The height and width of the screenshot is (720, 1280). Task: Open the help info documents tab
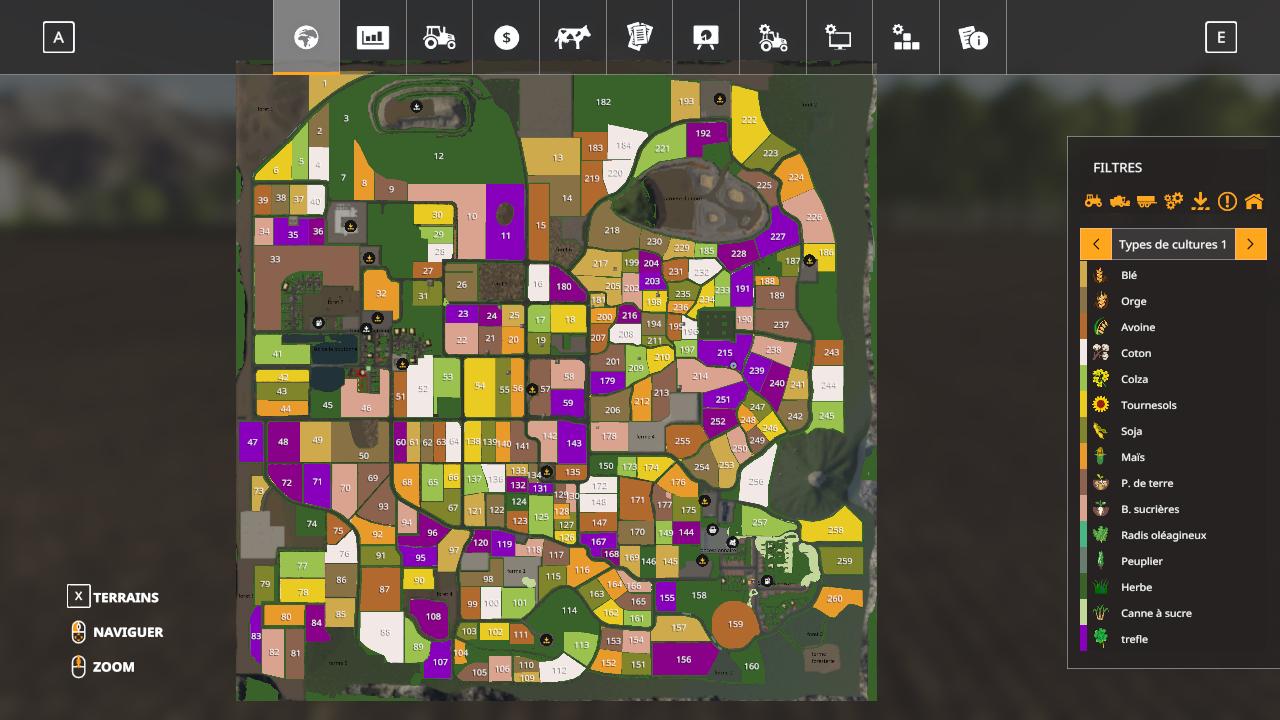[x=973, y=37]
